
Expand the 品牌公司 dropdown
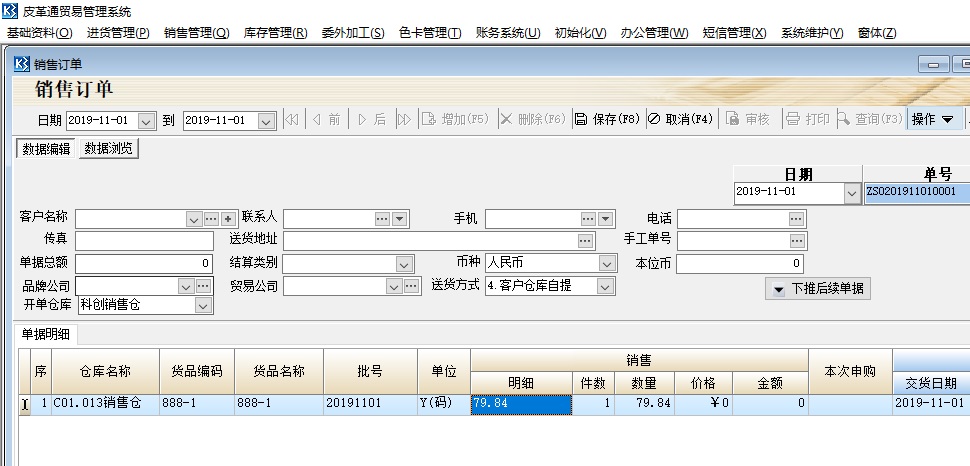[186, 287]
